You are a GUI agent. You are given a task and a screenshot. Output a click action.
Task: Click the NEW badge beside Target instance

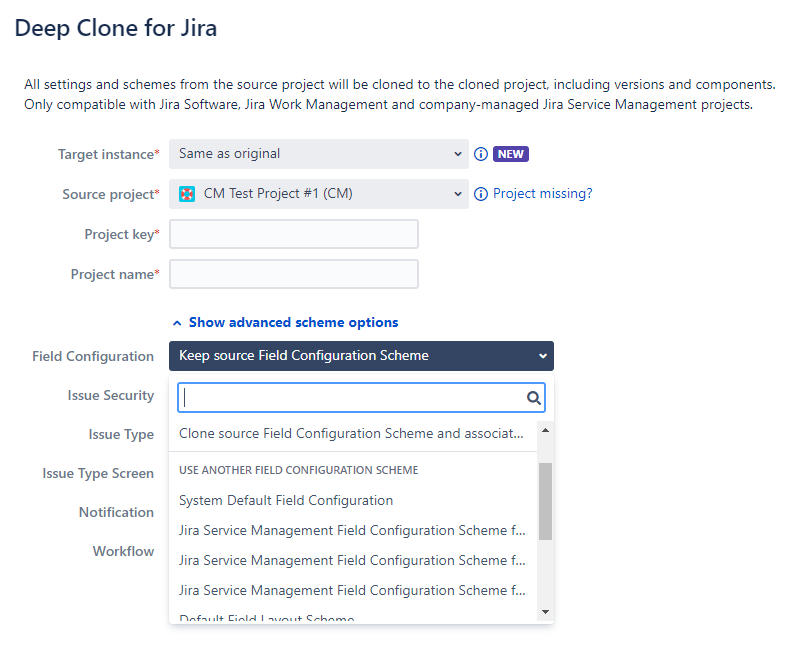pyautogui.click(x=511, y=154)
